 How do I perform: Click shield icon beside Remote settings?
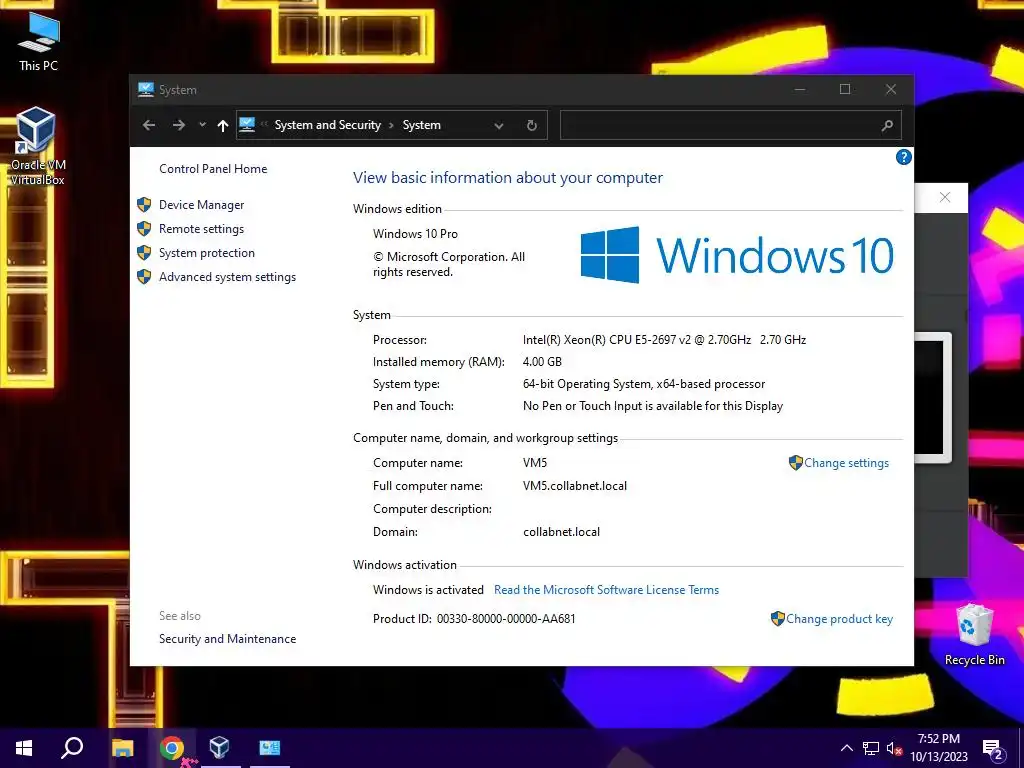click(x=144, y=229)
